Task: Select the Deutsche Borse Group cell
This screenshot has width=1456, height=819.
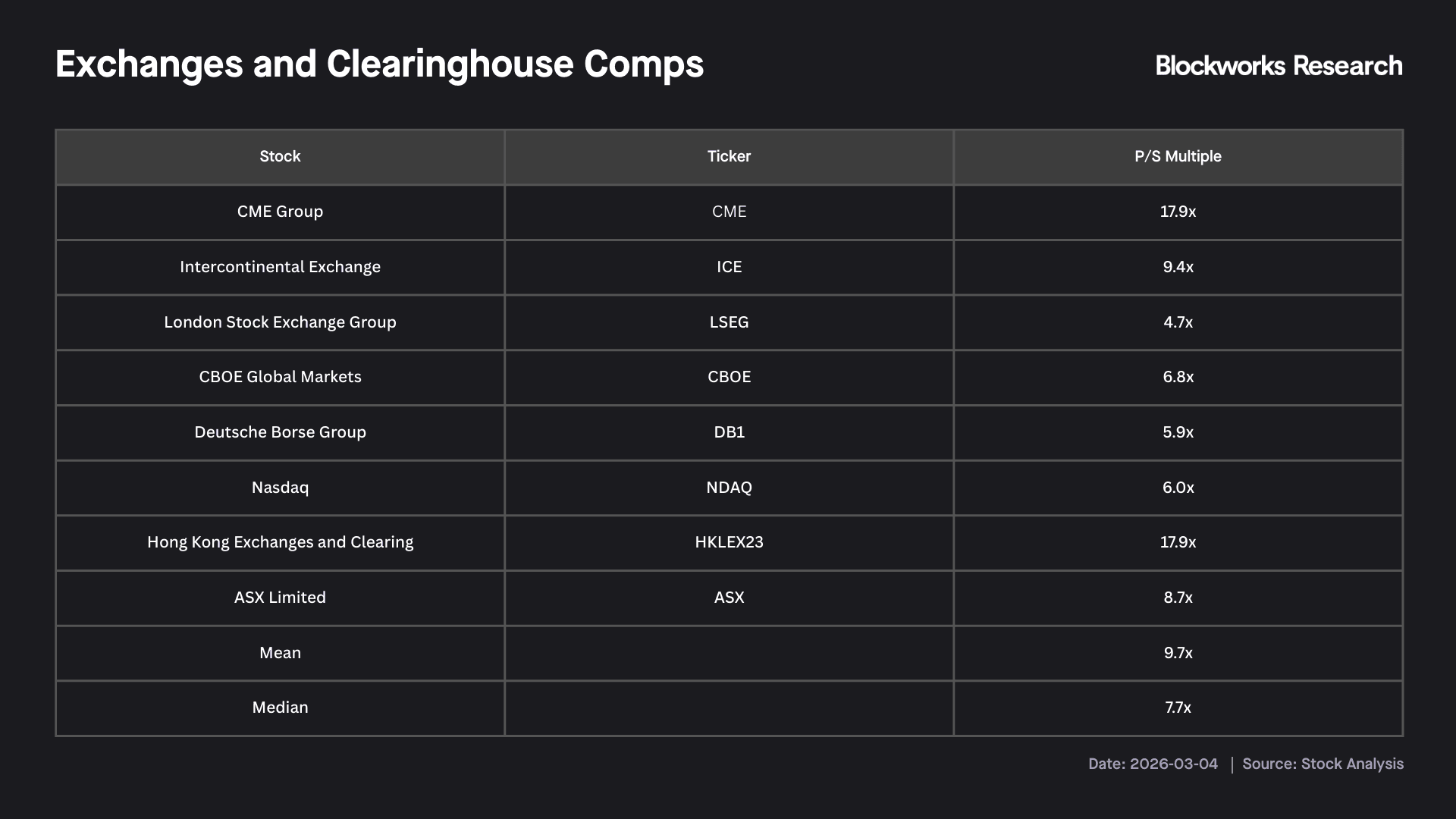Action: pyautogui.click(x=280, y=432)
